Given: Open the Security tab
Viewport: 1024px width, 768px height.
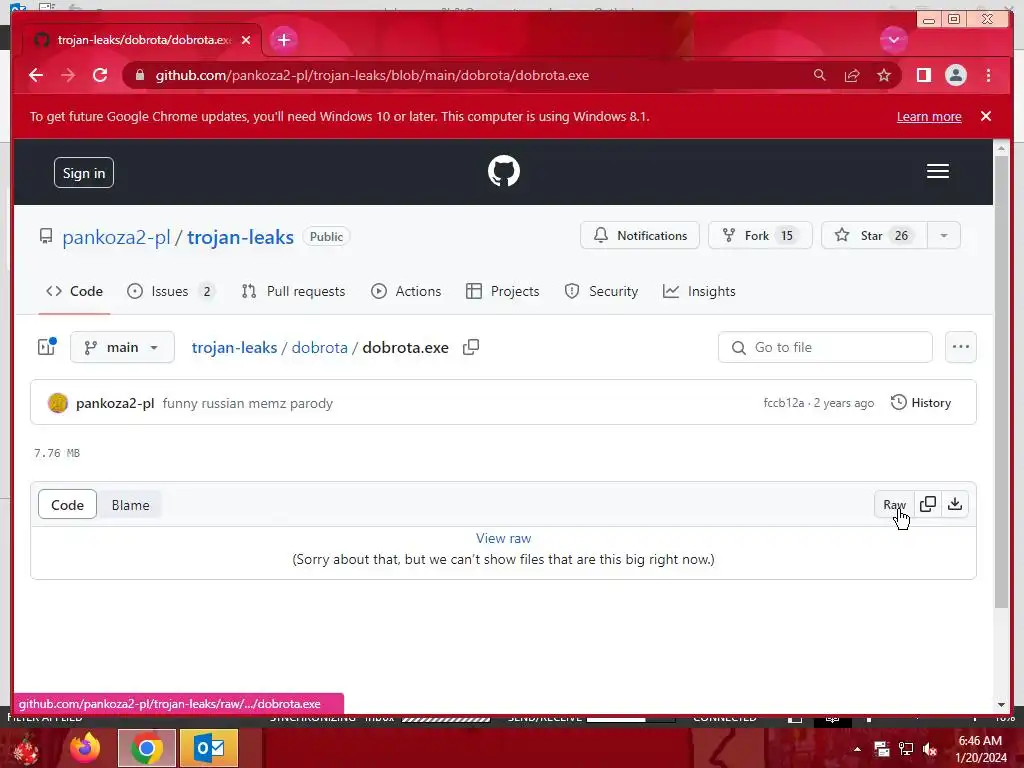Looking at the screenshot, I should [601, 291].
